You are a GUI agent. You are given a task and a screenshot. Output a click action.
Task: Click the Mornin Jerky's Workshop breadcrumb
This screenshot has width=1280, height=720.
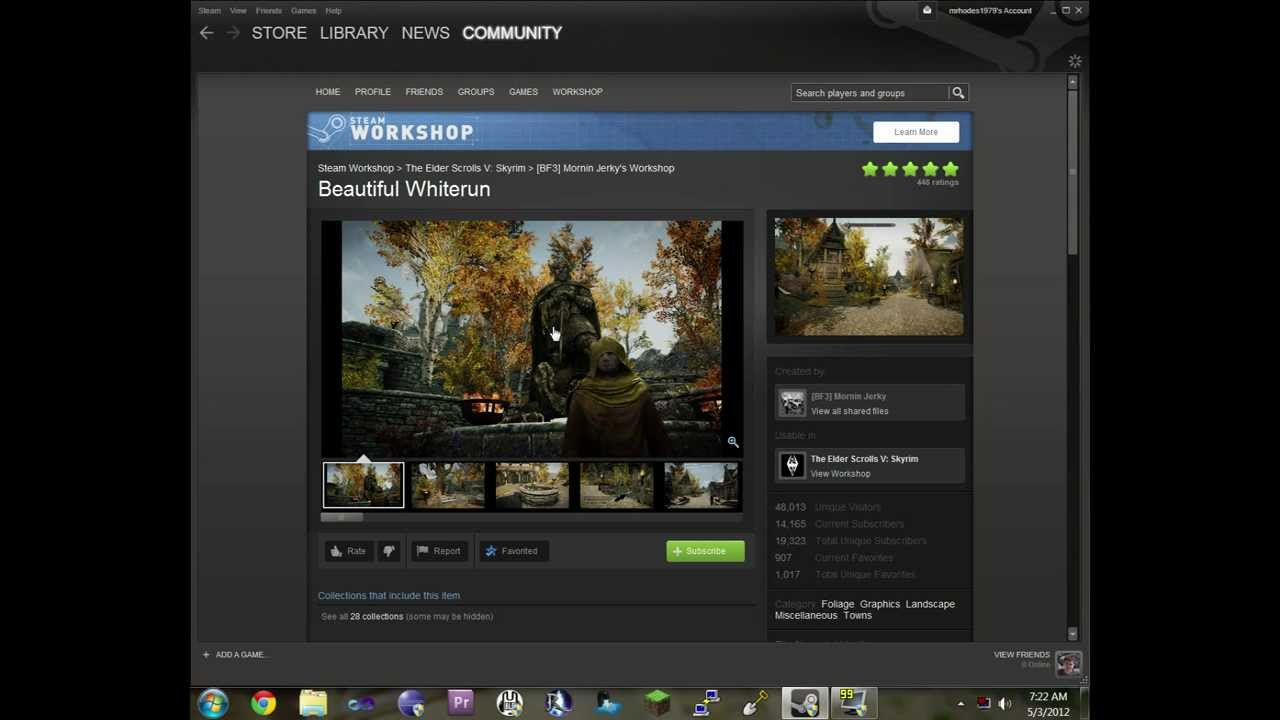point(605,168)
